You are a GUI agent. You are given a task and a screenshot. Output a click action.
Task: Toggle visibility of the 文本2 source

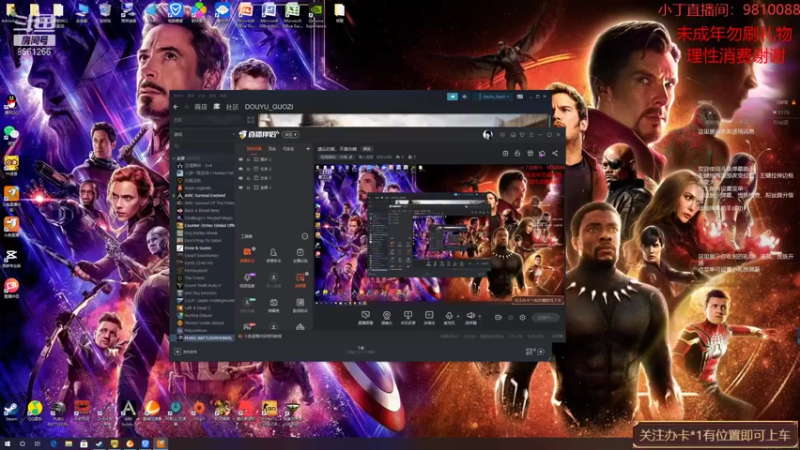pos(241,168)
